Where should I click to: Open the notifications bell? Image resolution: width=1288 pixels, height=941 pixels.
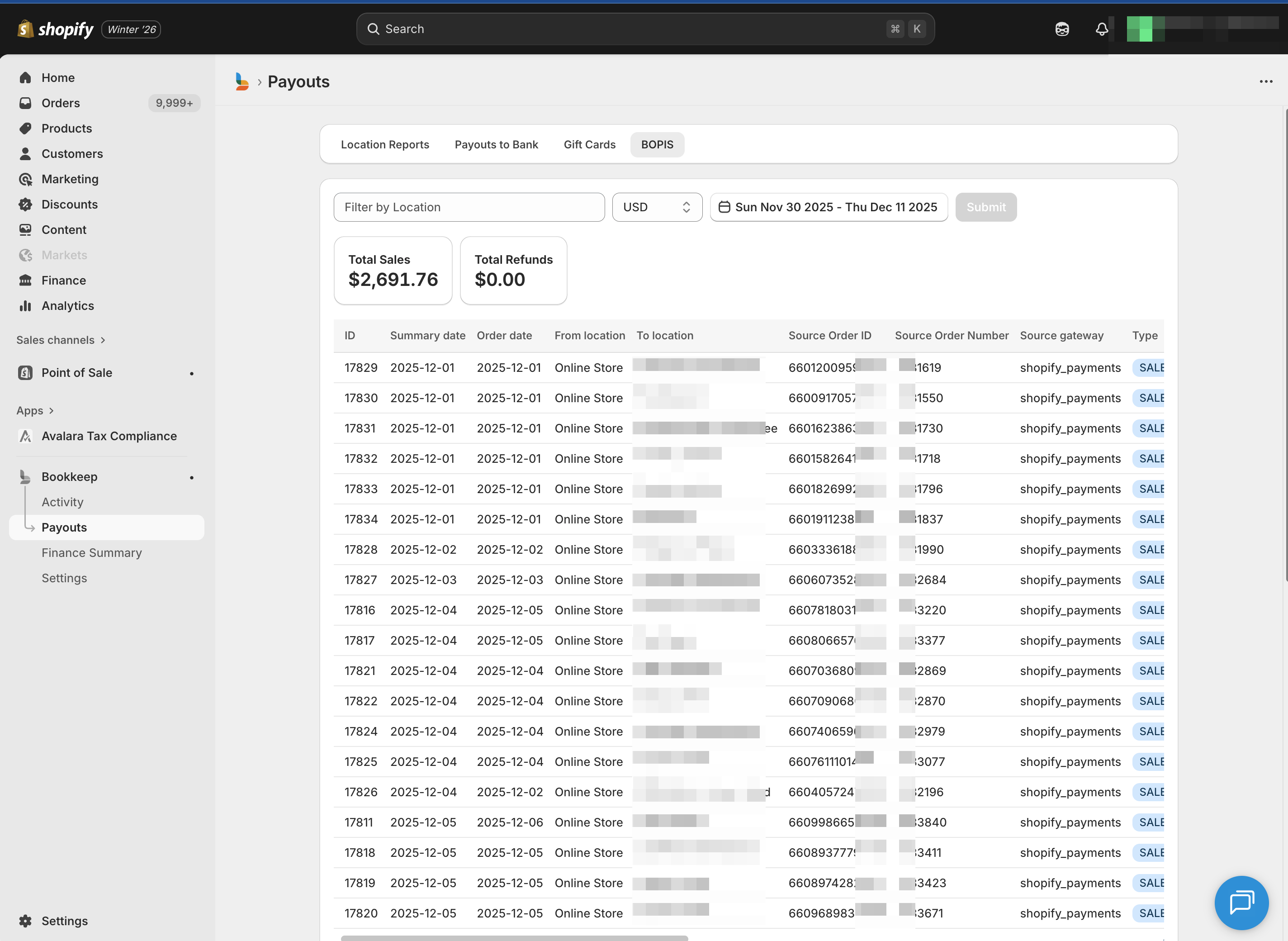(x=1101, y=29)
